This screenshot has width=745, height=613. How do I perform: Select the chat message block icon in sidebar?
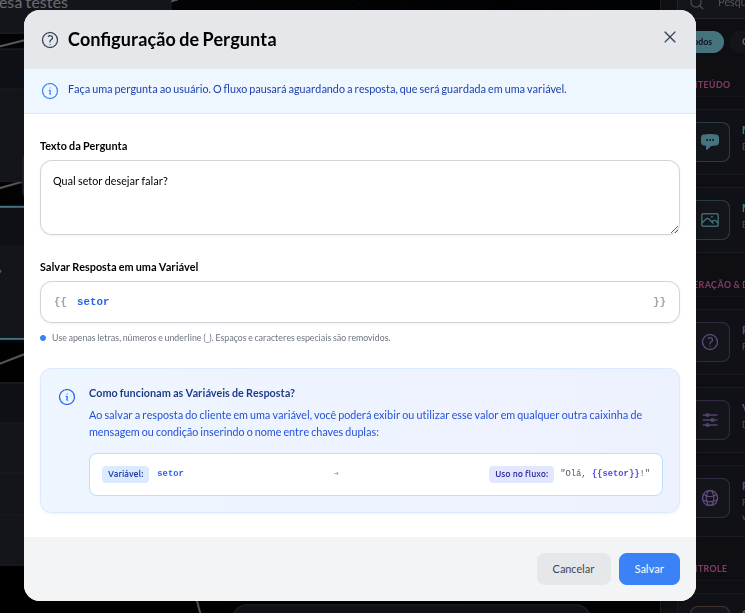tap(710, 141)
